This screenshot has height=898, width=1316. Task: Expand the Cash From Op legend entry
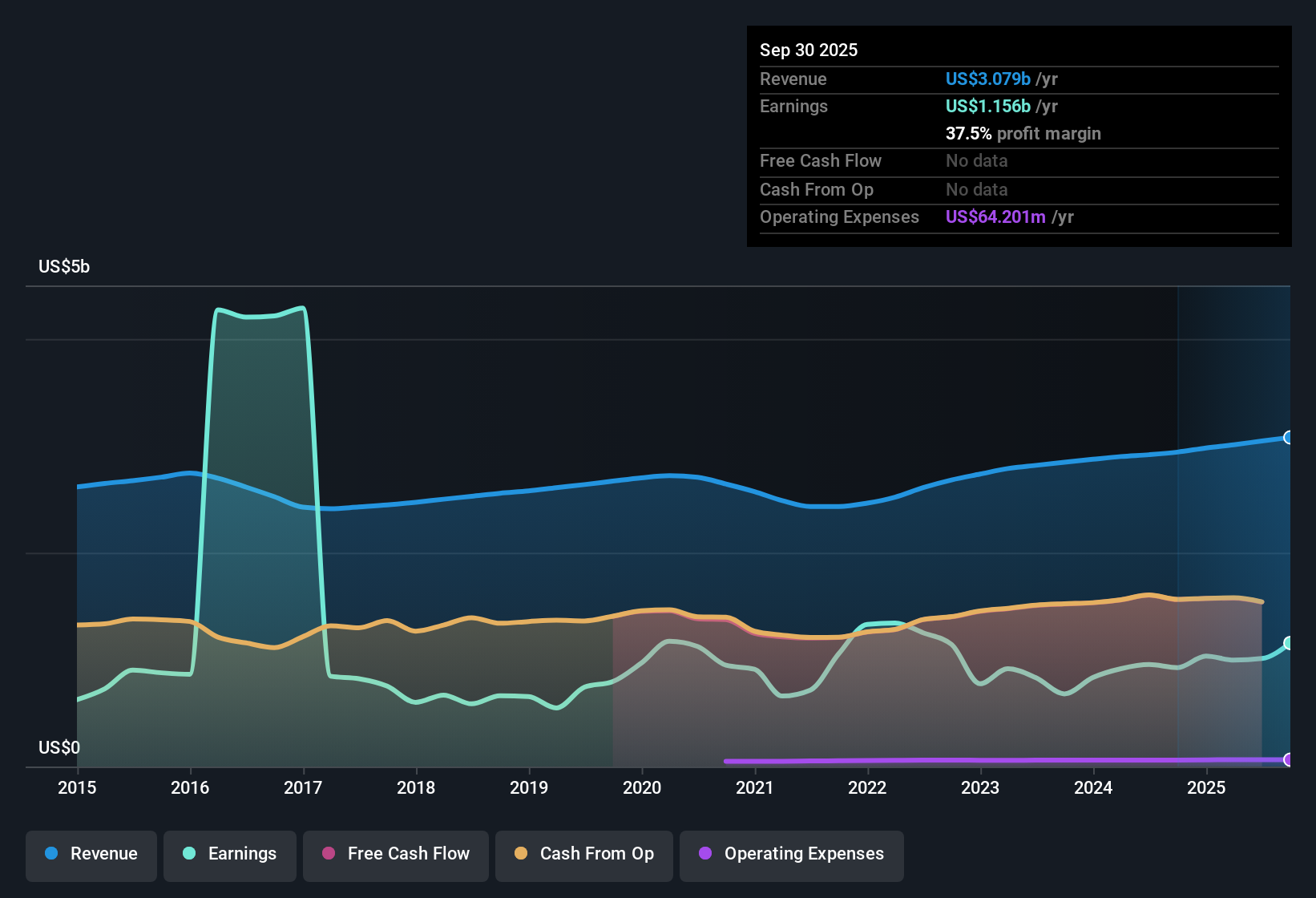pos(583,854)
